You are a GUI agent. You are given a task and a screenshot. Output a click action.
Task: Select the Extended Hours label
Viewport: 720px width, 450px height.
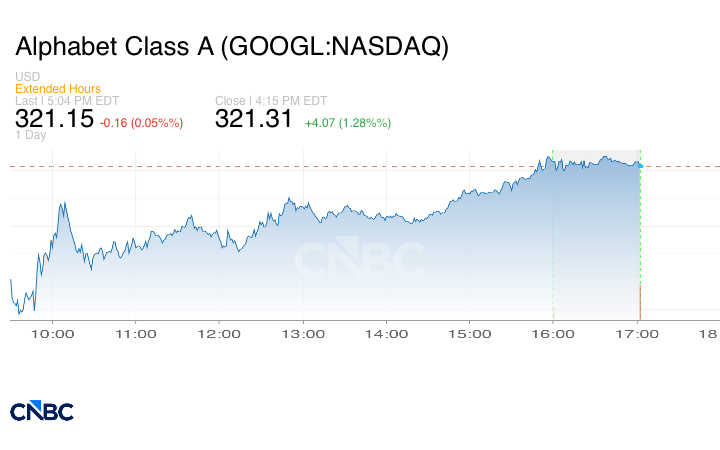click(58, 89)
